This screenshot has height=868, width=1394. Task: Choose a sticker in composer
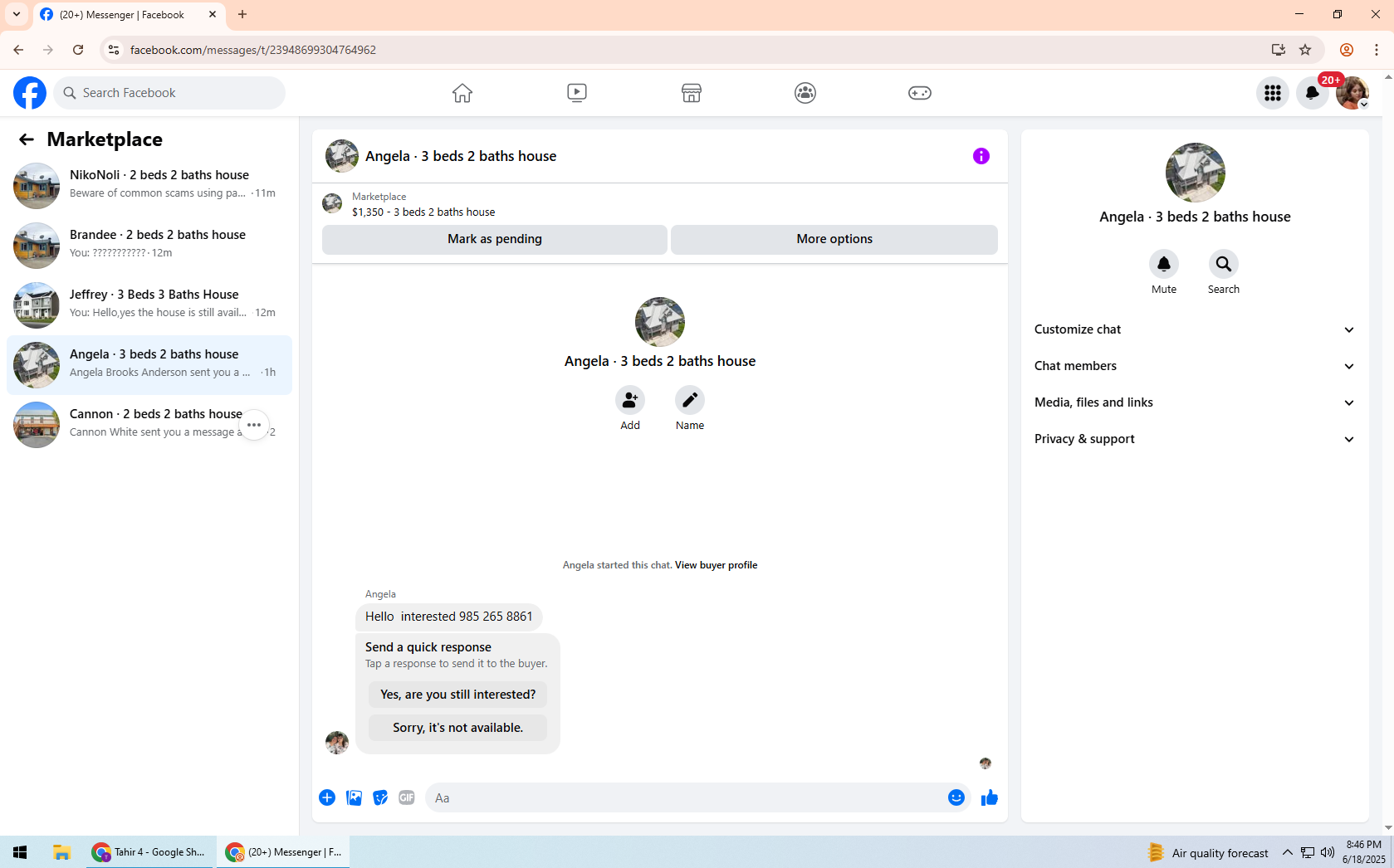(380, 797)
